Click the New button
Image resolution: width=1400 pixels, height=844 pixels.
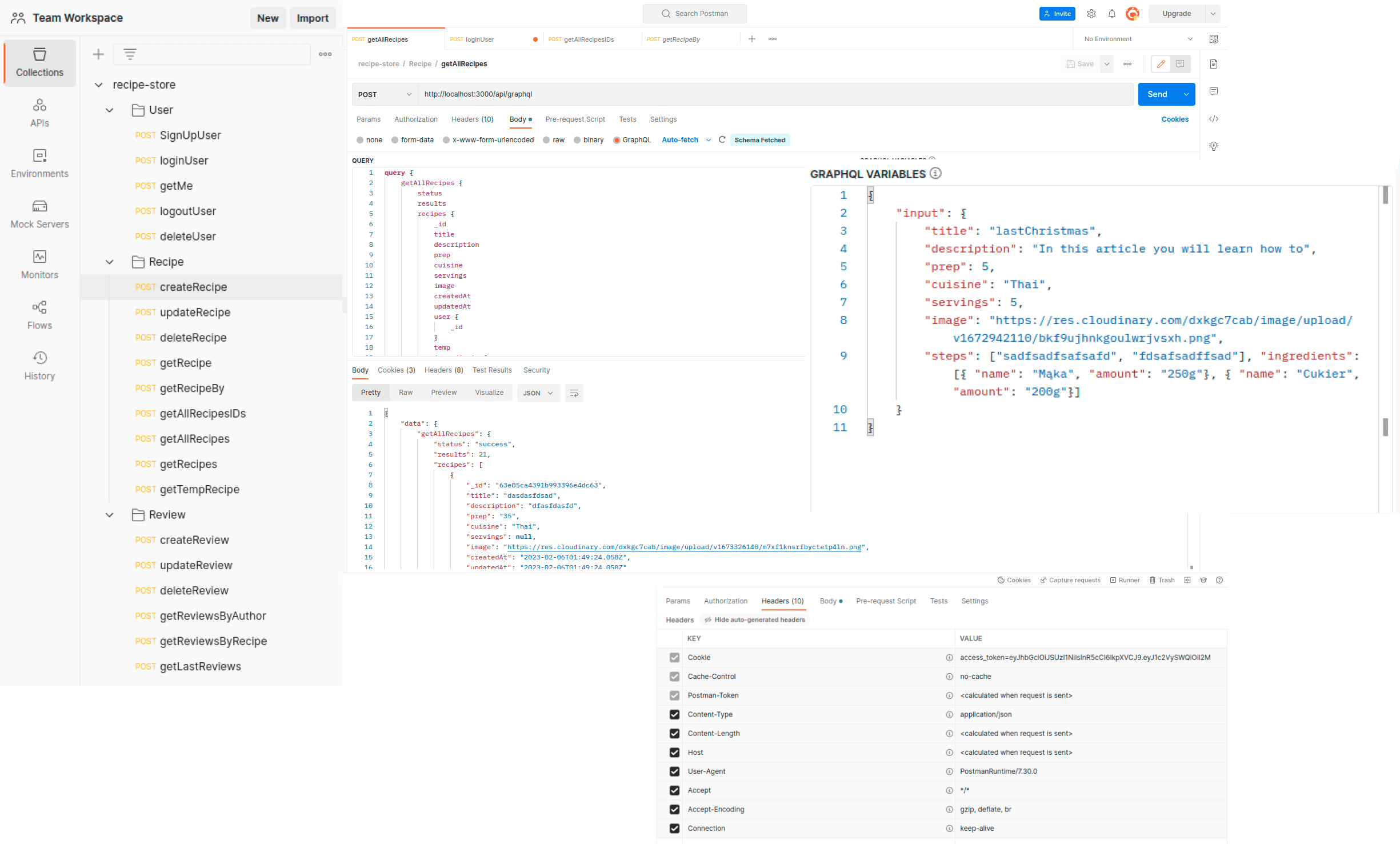[x=268, y=18]
